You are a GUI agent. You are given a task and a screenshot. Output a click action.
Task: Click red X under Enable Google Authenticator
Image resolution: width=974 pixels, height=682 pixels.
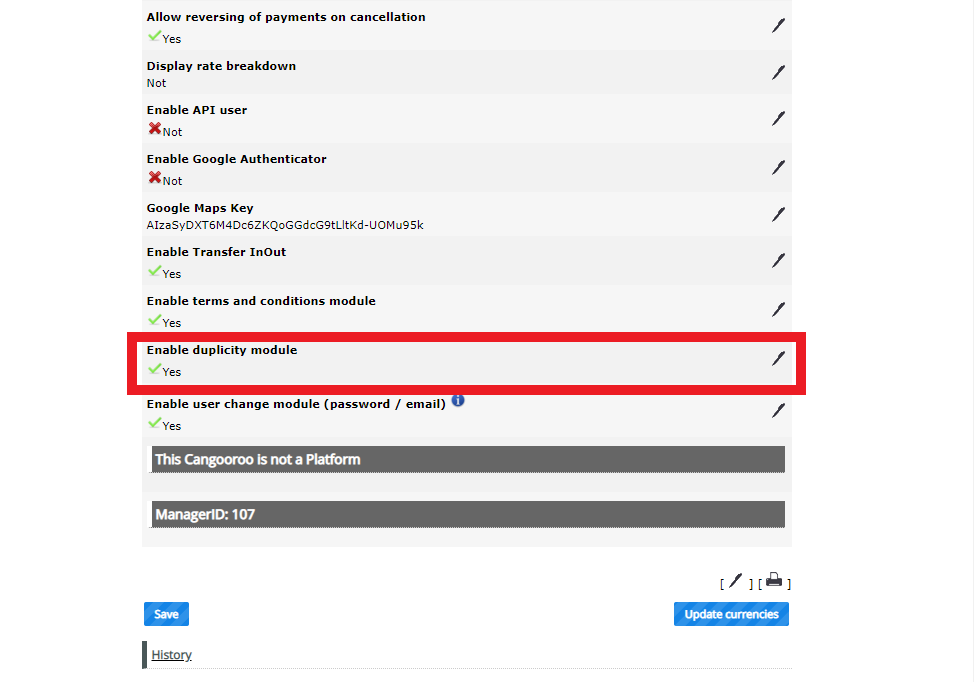click(x=155, y=178)
